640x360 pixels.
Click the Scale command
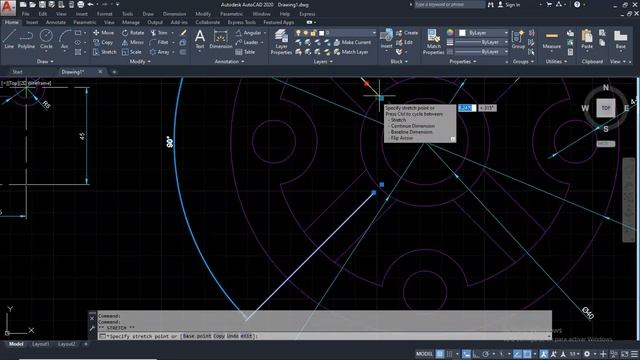[x=131, y=52]
